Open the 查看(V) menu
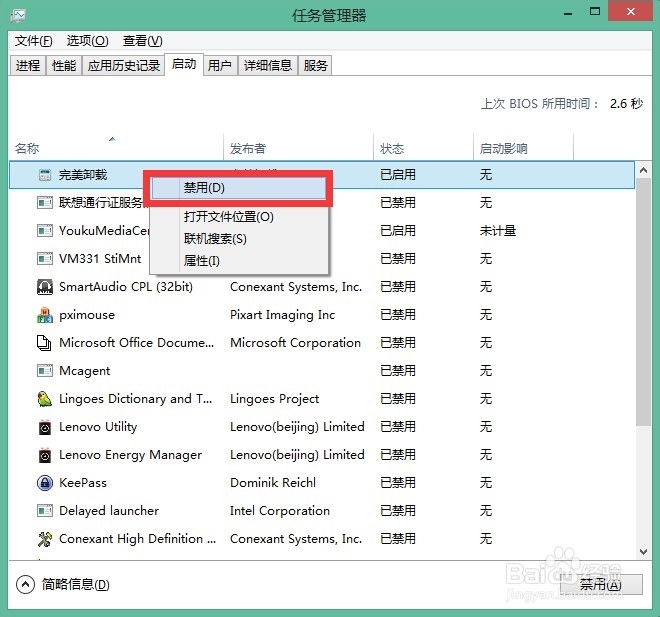This screenshot has width=660, height=617. [x=142, y=41]
